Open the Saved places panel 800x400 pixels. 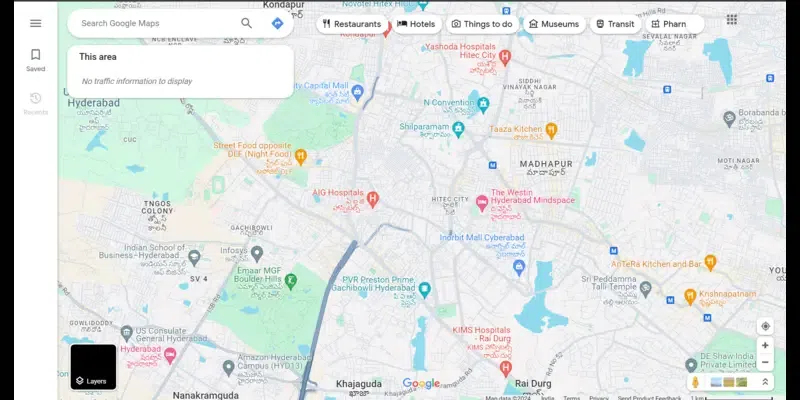[x=36, y=60]
